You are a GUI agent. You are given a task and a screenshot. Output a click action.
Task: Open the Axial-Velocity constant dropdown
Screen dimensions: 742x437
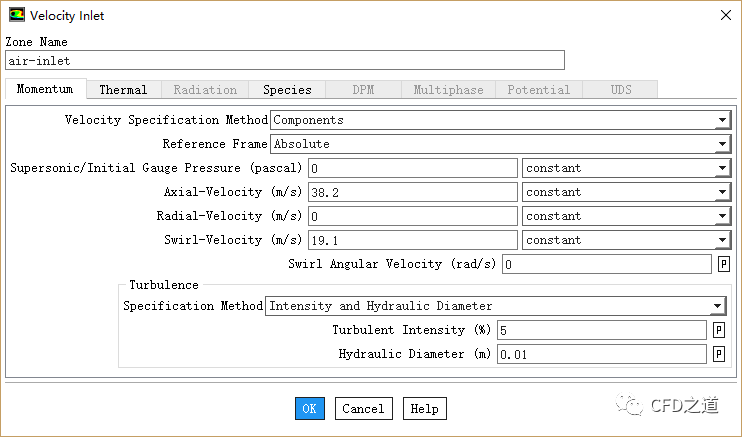[626, 192]
